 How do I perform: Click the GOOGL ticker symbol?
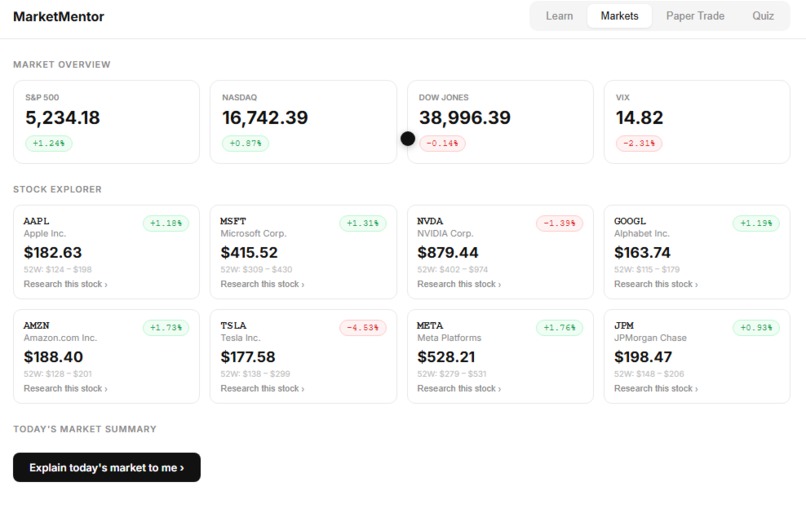tap(630, 221)
